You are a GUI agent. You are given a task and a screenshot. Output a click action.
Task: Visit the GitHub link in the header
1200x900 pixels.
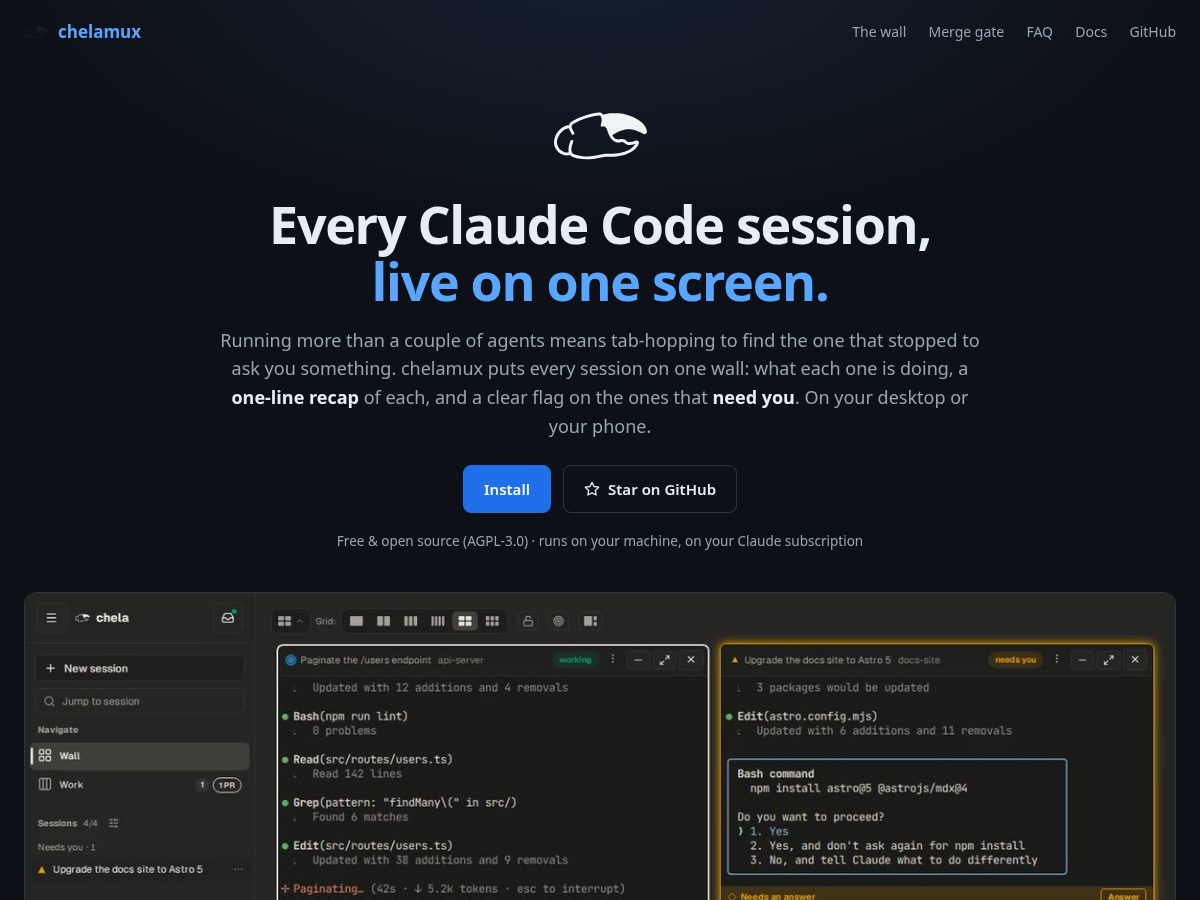[1152, 32]
